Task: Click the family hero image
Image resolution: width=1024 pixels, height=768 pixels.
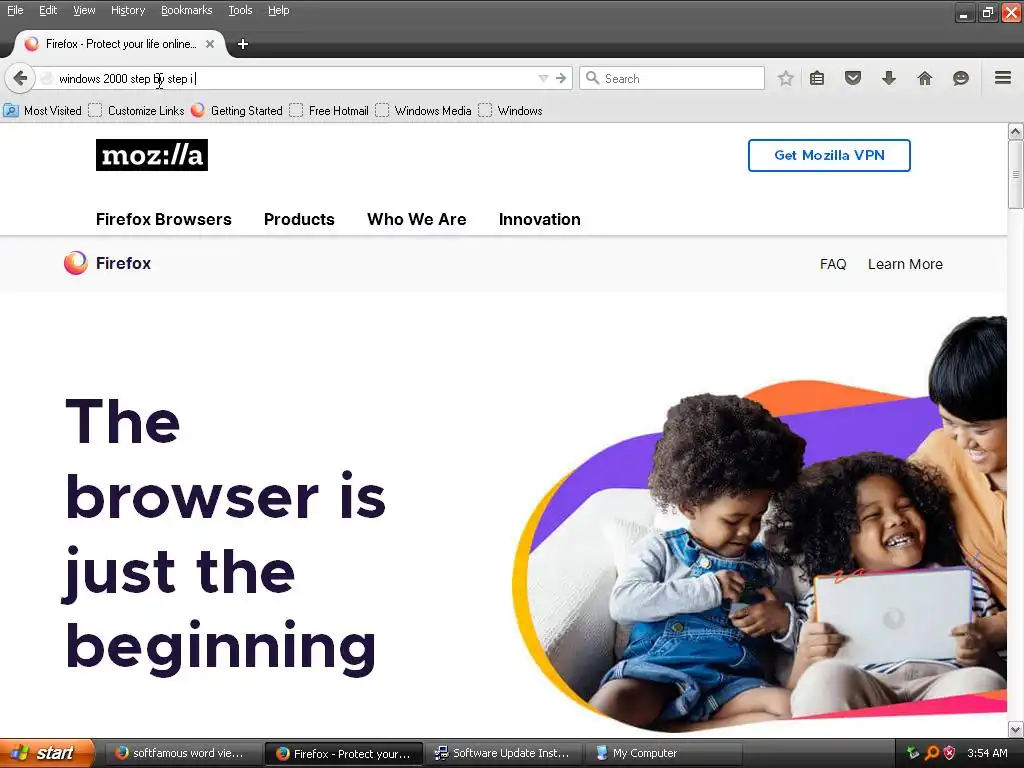Action: [760, 524]
